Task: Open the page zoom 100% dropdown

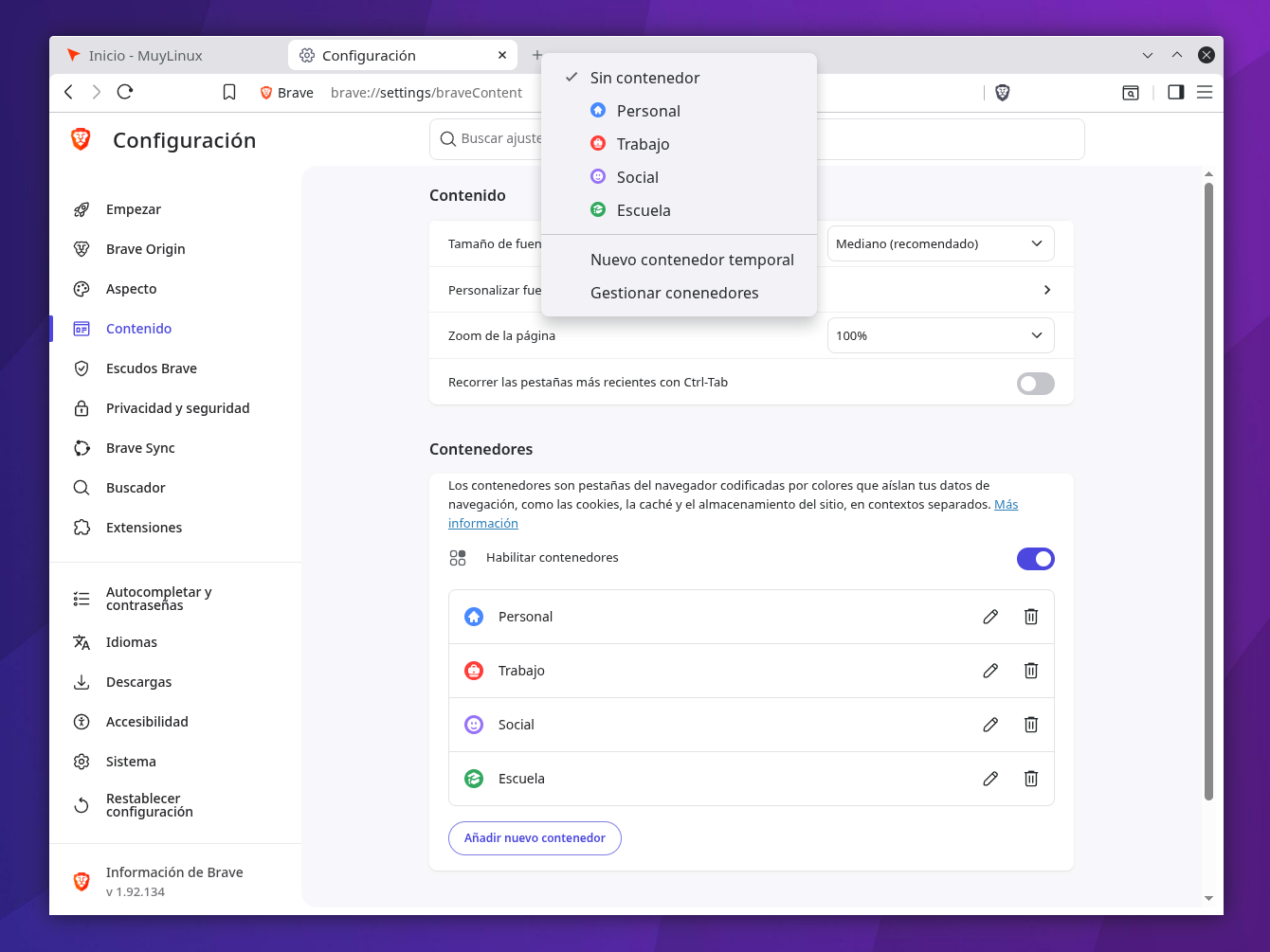Action: (x=940, y=335)
